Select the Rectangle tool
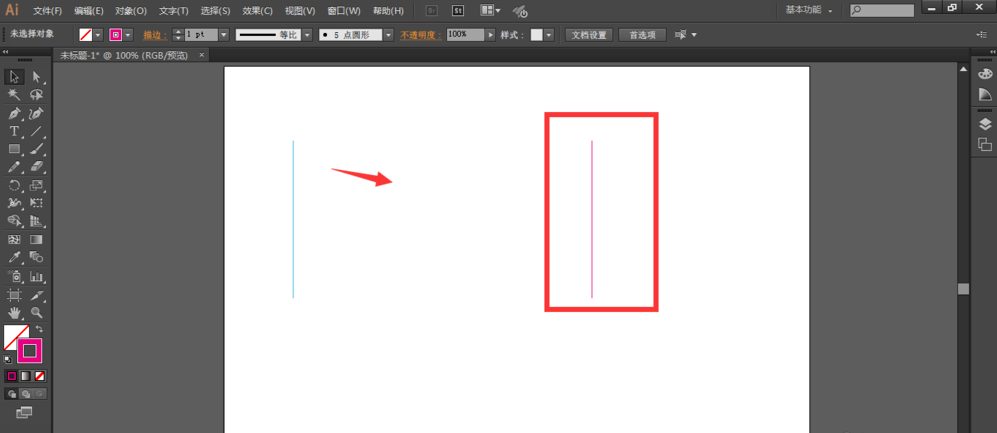The height and width of the screenshot is (433, 997). pyautogui.click(x=14, y=149)
